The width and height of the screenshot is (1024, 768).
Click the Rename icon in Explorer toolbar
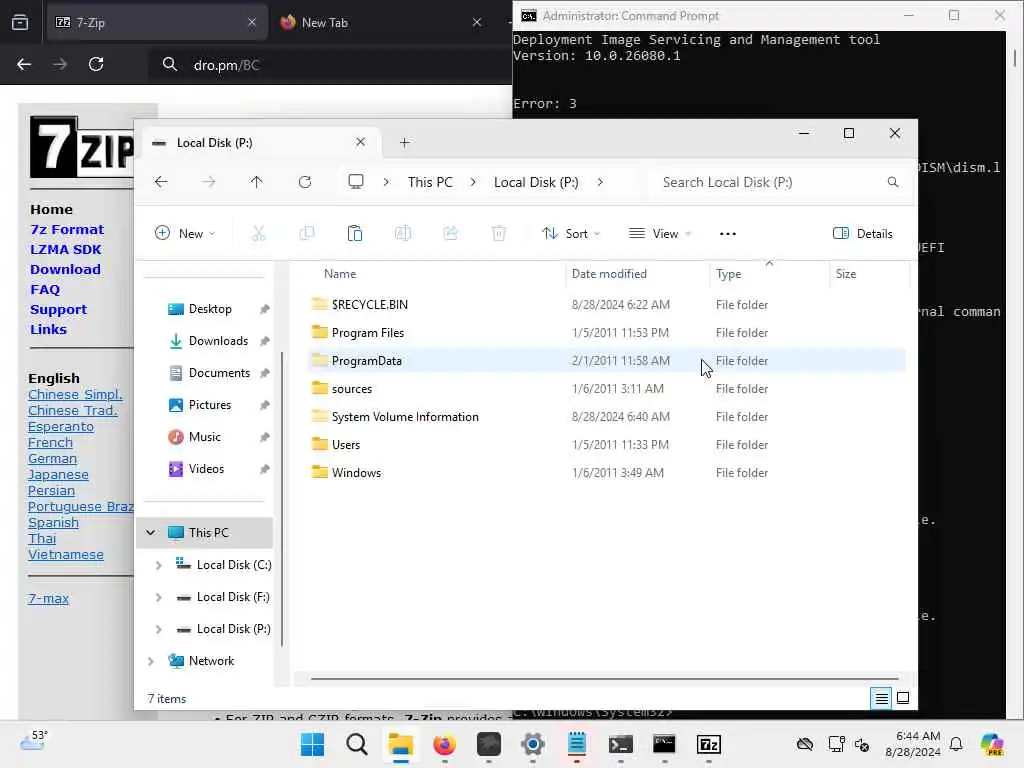tap(403, 233)
